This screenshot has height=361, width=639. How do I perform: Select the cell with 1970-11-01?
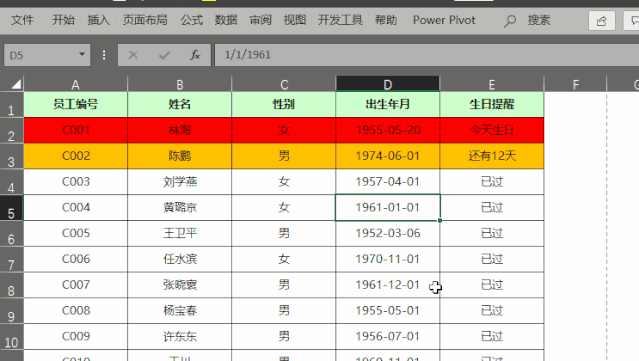coord(388,259)
